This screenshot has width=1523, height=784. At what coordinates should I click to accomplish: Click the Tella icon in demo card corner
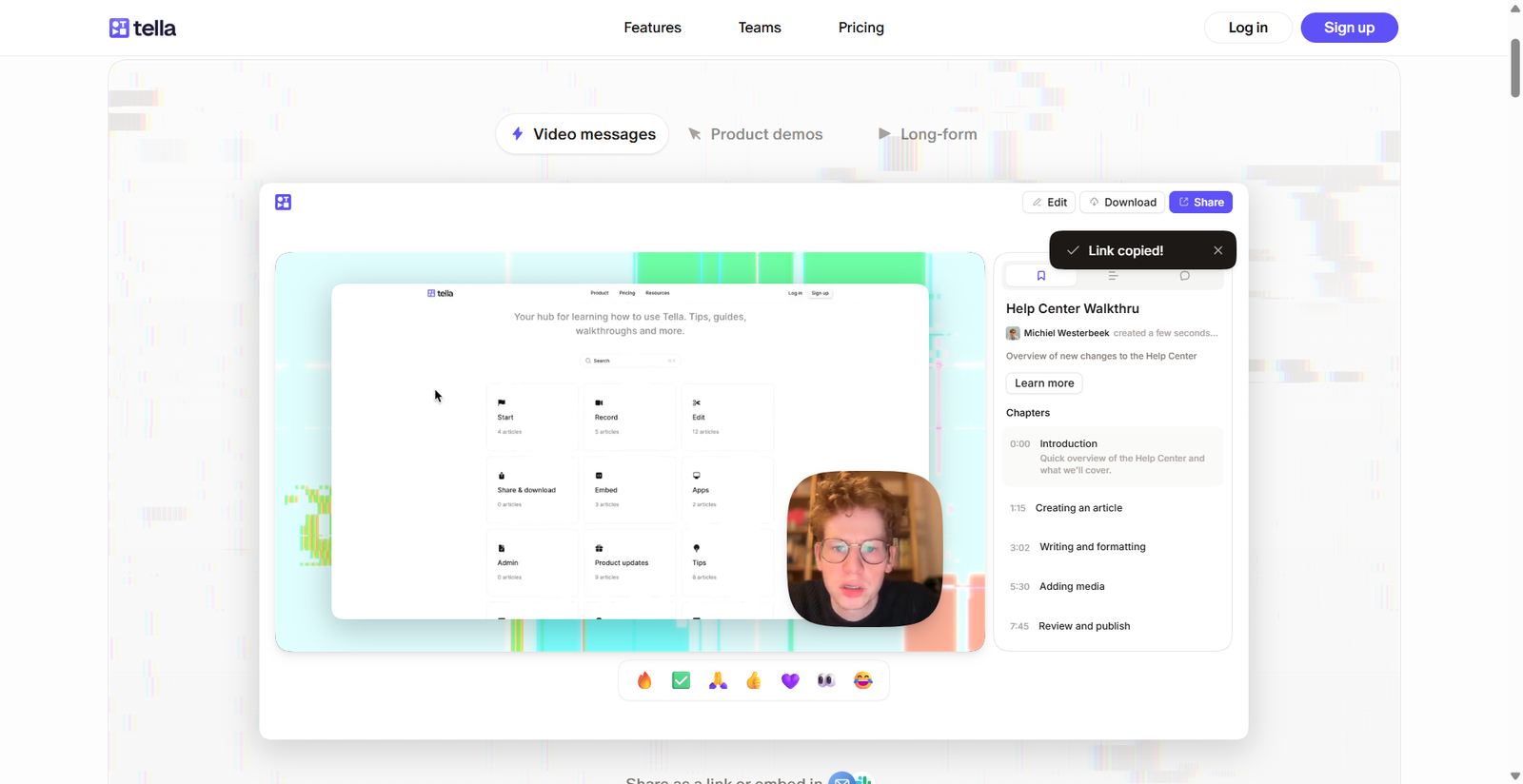point(283,202)
